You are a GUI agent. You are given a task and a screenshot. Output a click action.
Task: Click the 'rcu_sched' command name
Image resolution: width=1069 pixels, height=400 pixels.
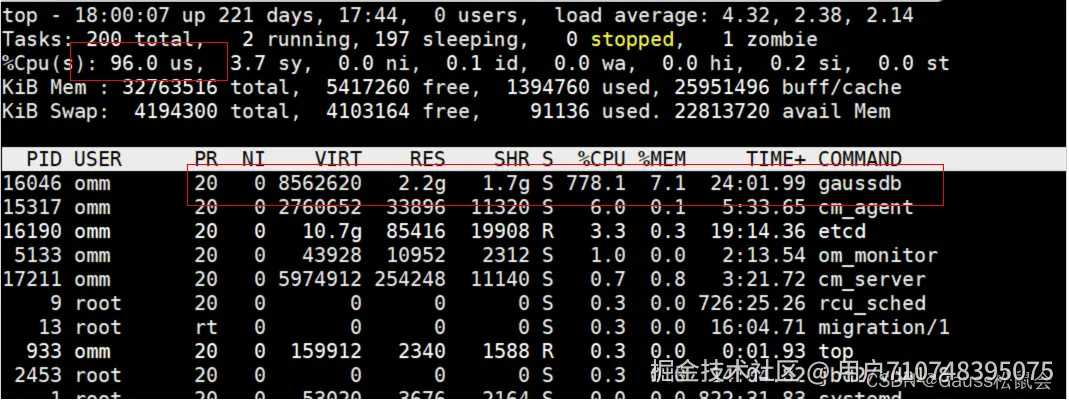point(872,305)
